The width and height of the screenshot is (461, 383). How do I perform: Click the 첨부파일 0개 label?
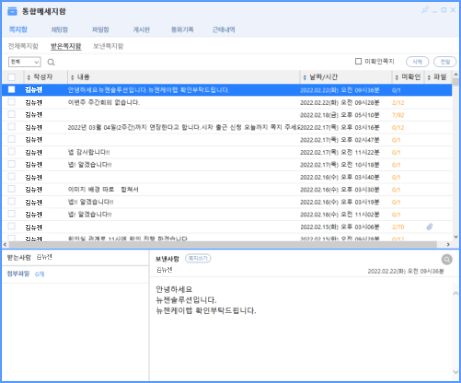click(x=25, y=274)
